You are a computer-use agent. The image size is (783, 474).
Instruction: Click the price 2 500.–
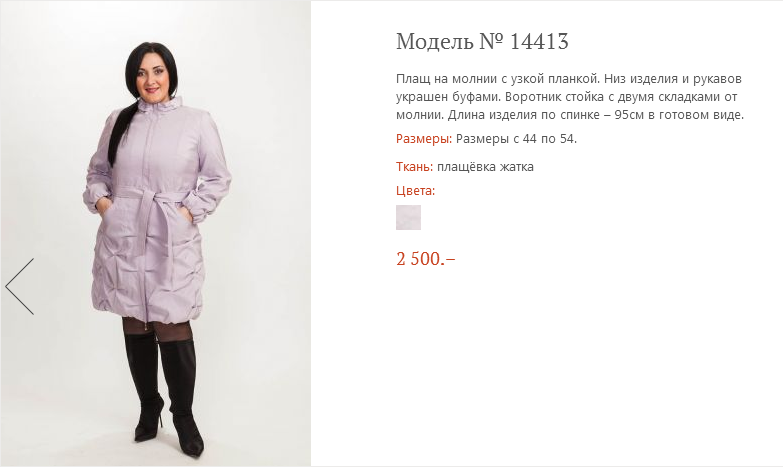(x=425, y=259)
